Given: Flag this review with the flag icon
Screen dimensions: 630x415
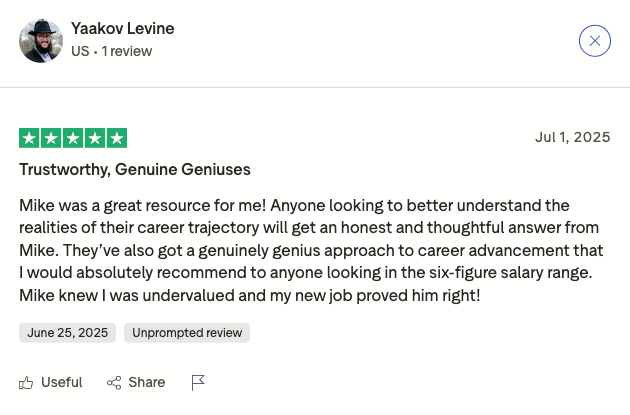Looking at the screenshot, I should (198, 382).
